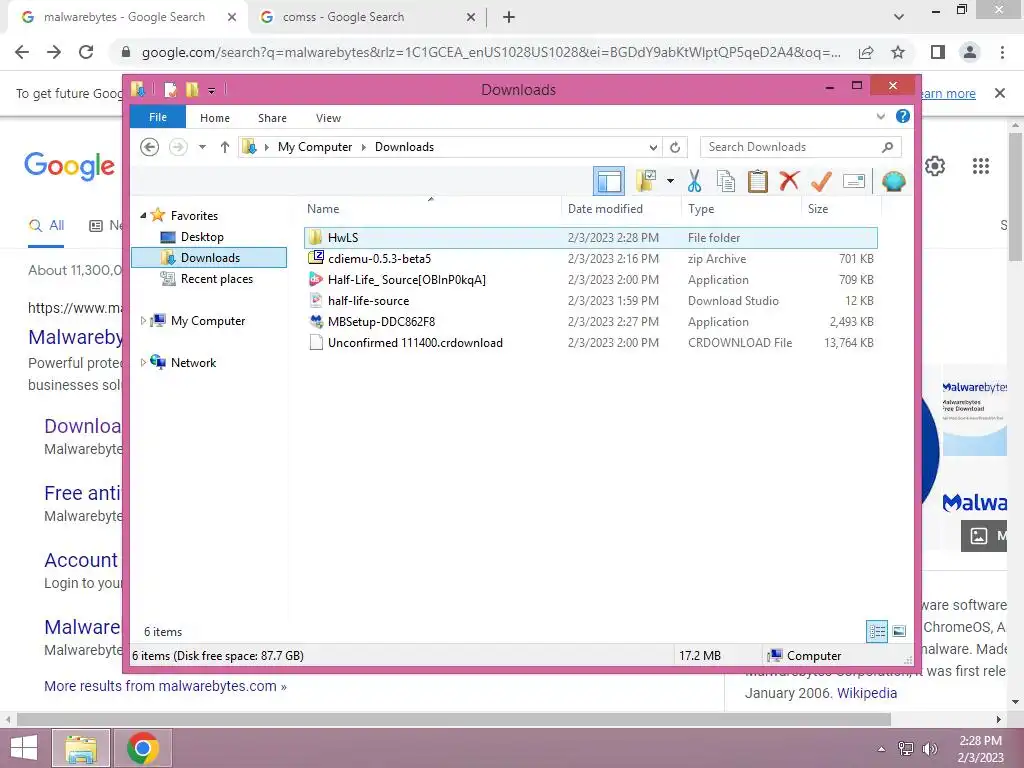Click the Chrome share page icon
Image resolution: width=1024 pixels, height=768 pixels.
866,52
